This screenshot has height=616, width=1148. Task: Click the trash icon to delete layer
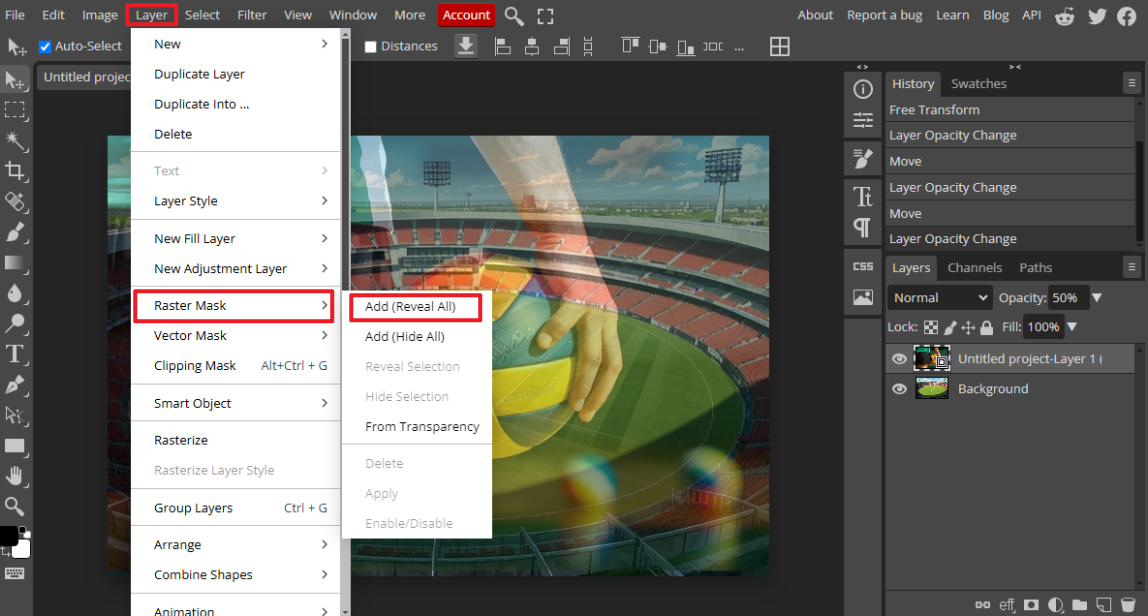[x=1128, y=605]
